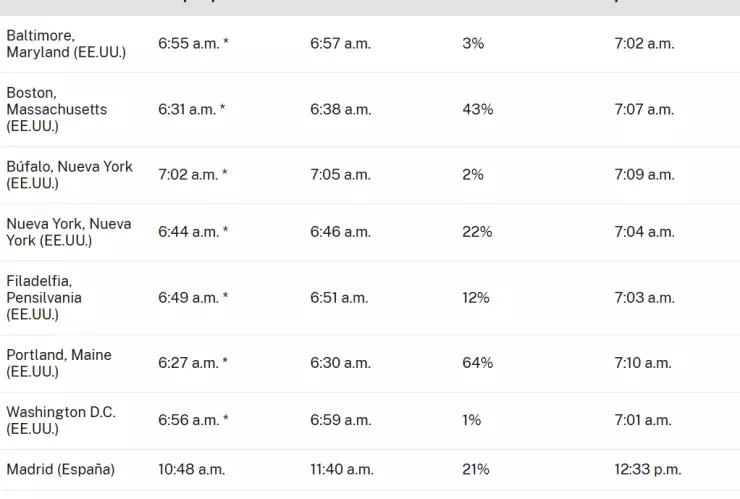Select the Madrid (España) row label
740x499 pixels.
pyautogui.click(x=60, y=469)
